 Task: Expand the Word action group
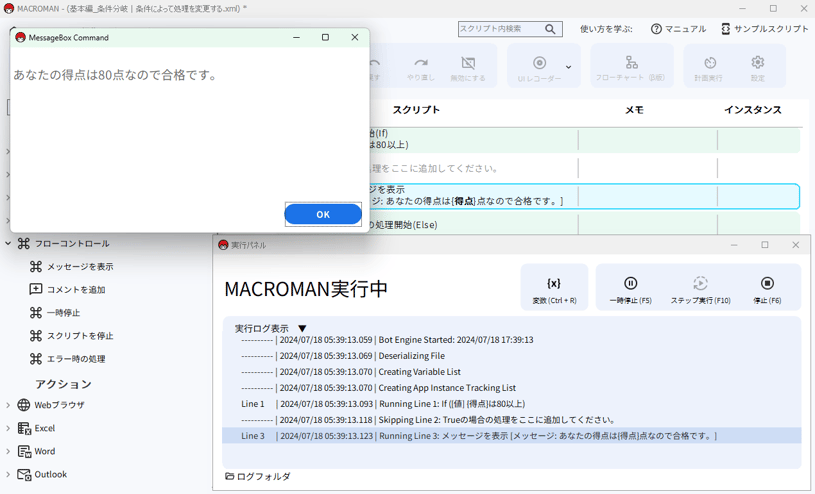(8, 451)
